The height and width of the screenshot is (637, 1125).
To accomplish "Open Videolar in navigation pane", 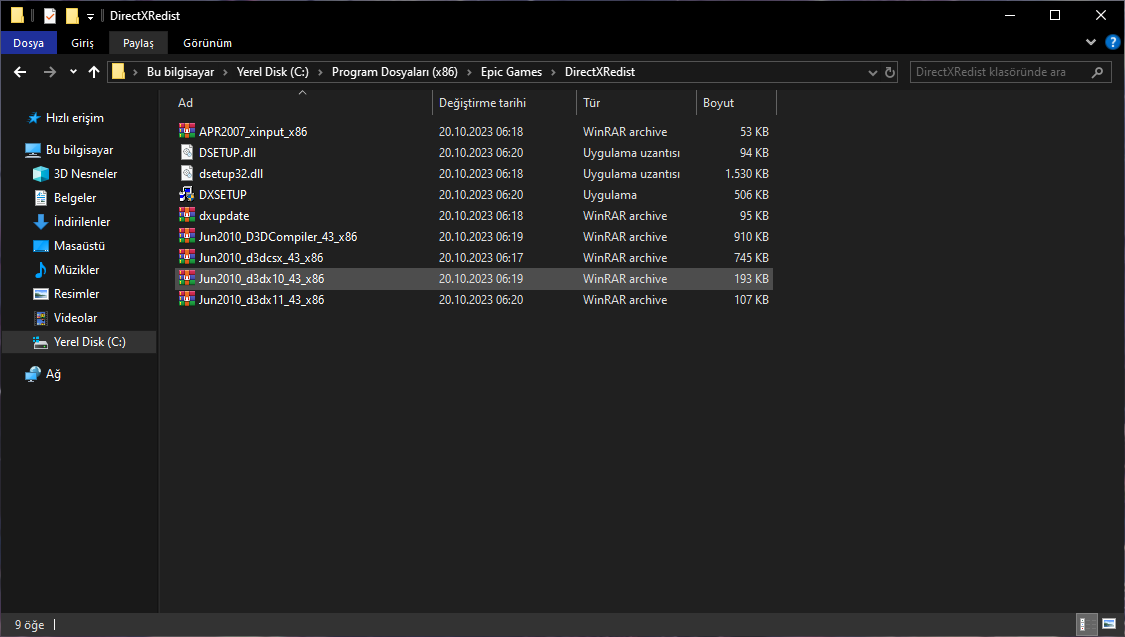I will click(x=75, y=318).
